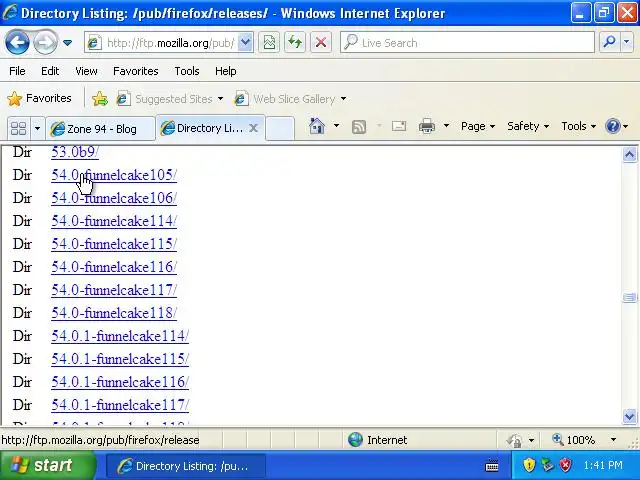The height and width of the screenshot is (480, 640).
Task: Open the Edit menu
Action: pos(50,71)
